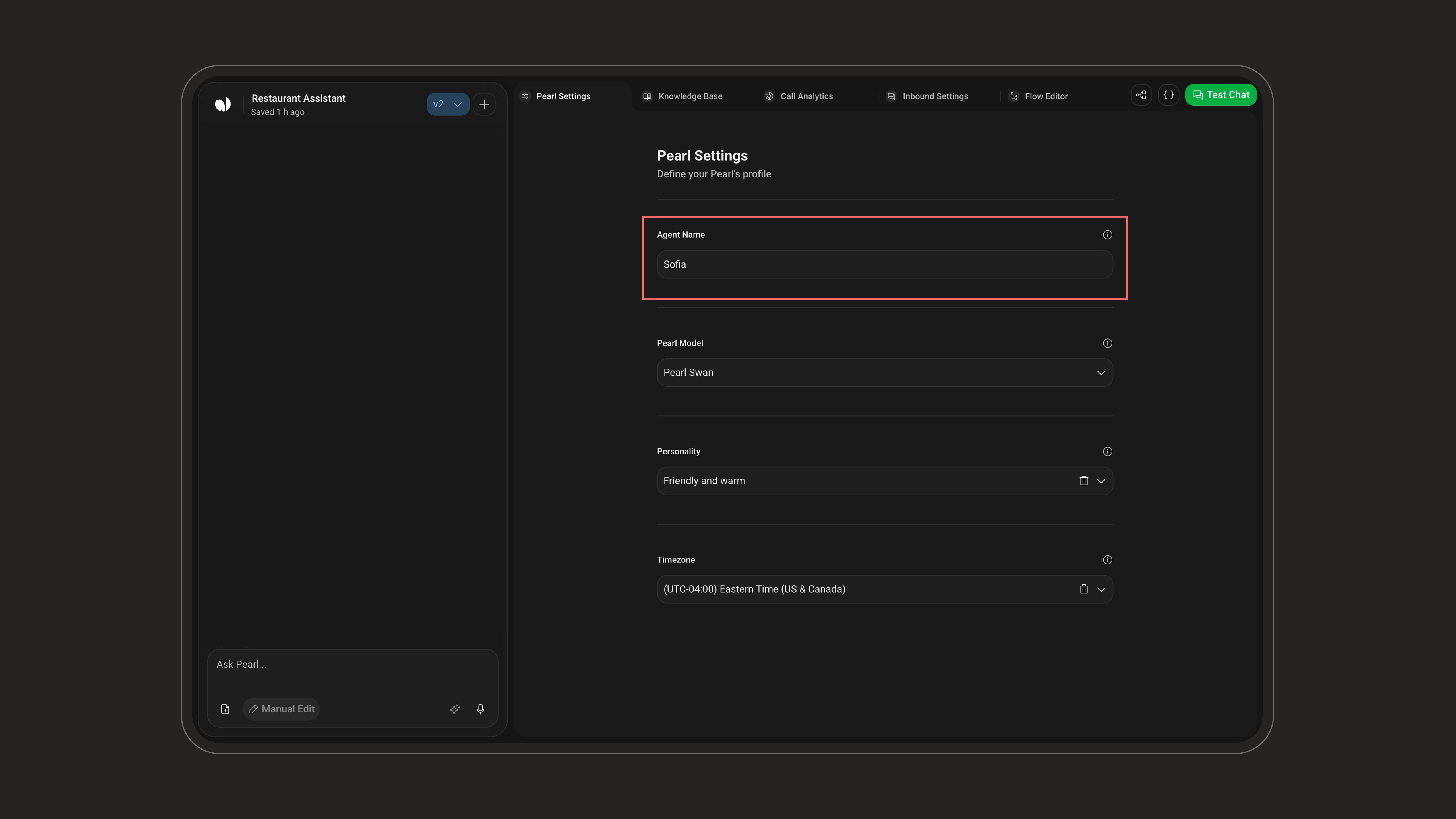
Task: Expand the Timezone dropdown chevron
Action: [1101, 590]
